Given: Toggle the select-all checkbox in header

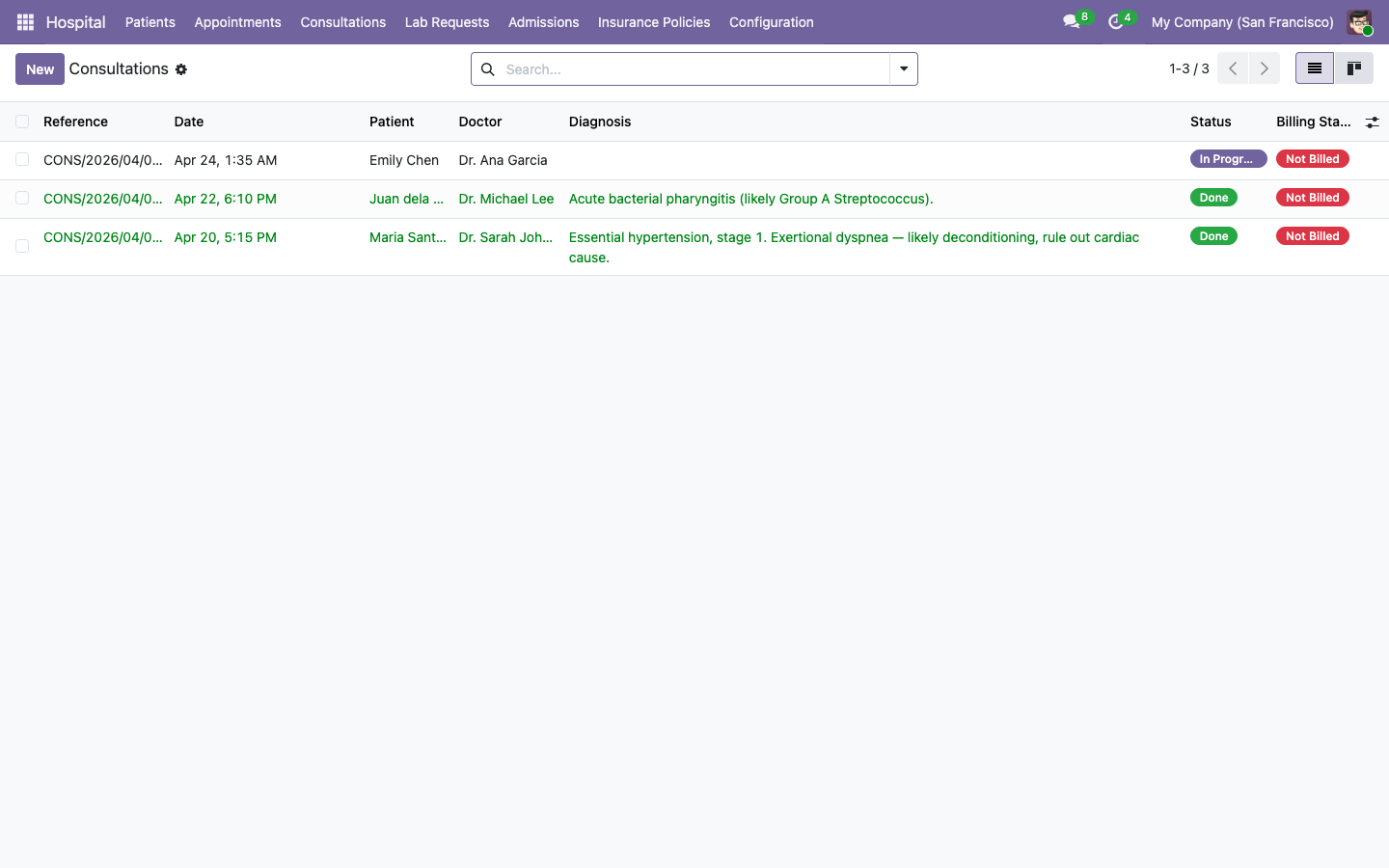Looking at the screenshot, I should point(22,122).
